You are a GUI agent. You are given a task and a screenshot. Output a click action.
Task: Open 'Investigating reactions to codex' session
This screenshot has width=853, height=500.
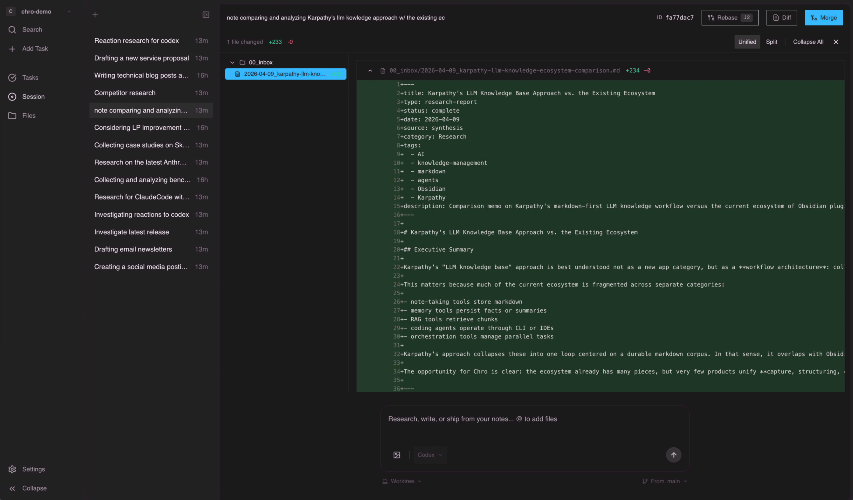point(151,215)
